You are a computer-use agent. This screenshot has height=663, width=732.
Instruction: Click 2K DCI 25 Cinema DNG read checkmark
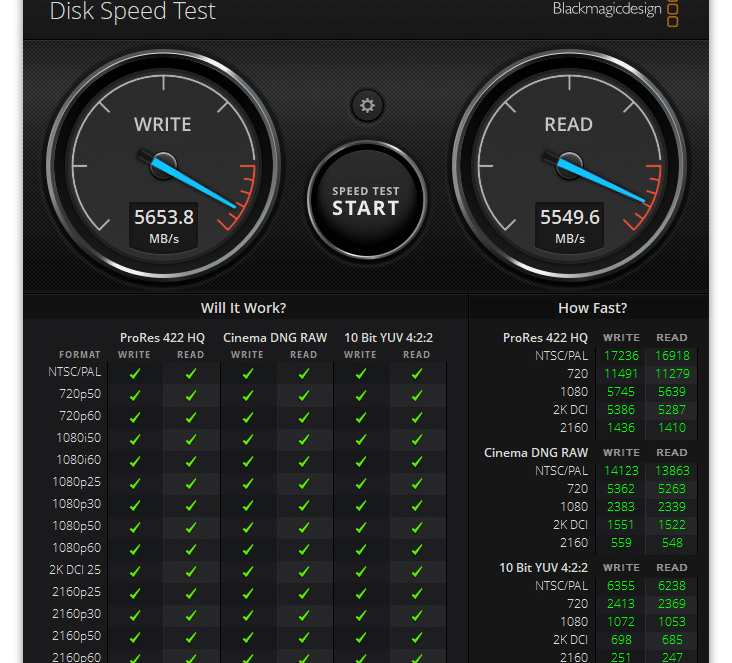click(x=304, y=571)
